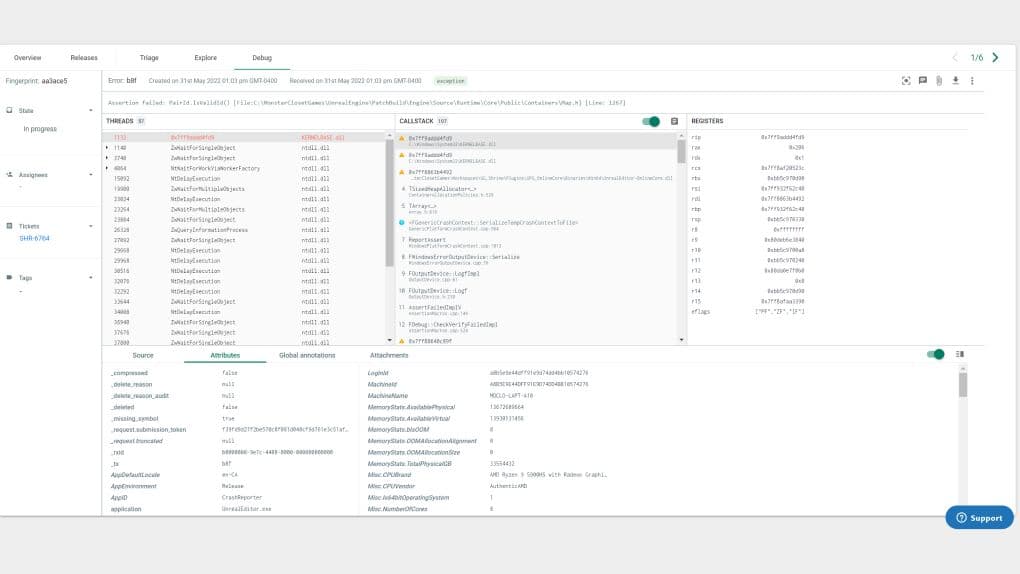Toggle the Callstack switch
This screenshot has height=574, width=1020.
[x=651, y=121]
